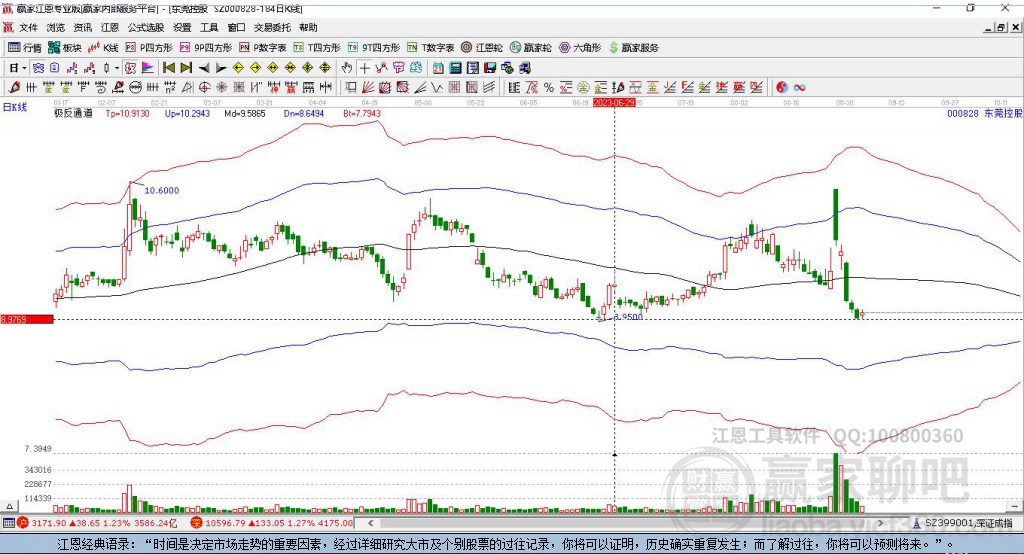Open the 窗口 menu

point(236,27)
